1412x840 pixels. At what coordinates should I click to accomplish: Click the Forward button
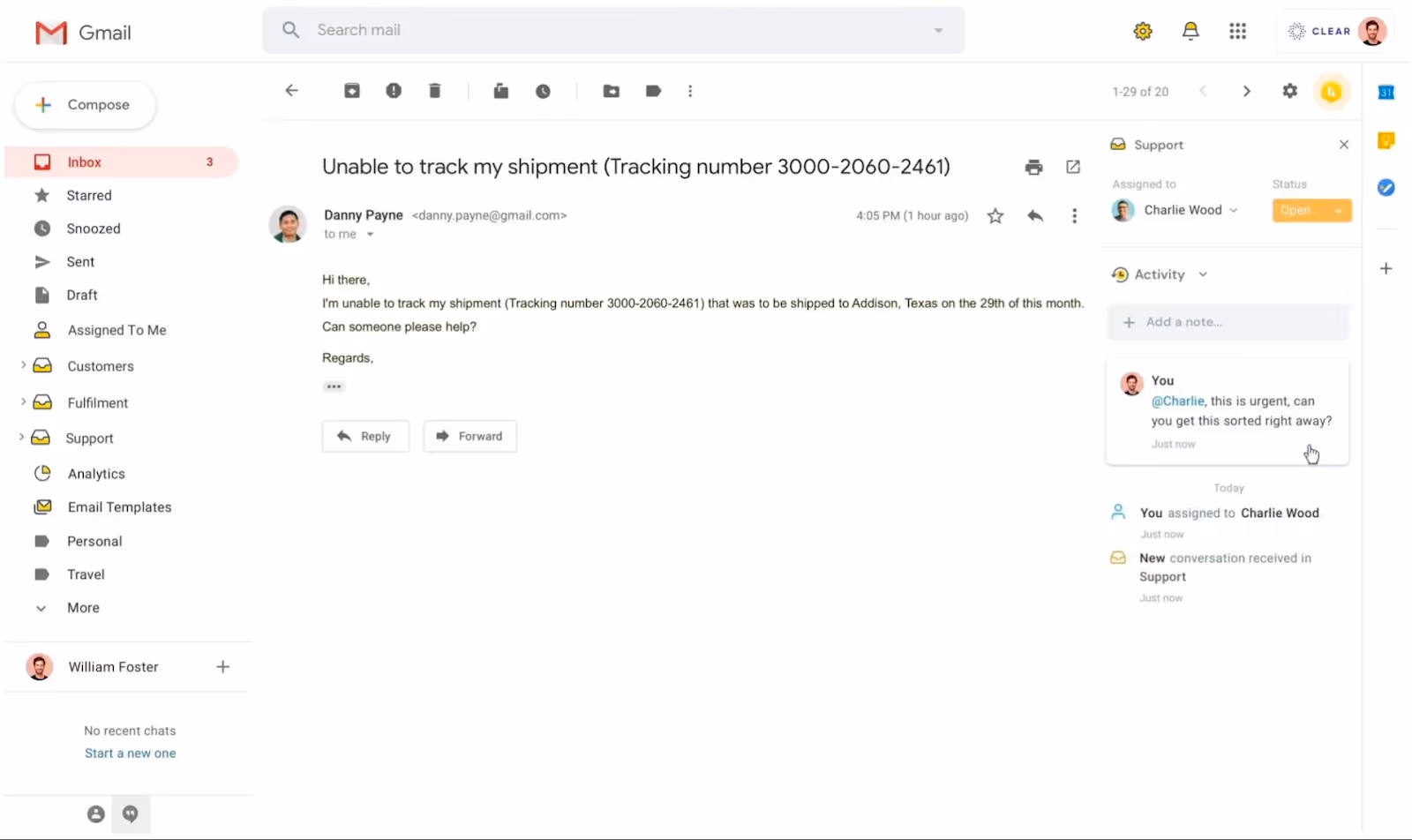(x=470, y=436)
